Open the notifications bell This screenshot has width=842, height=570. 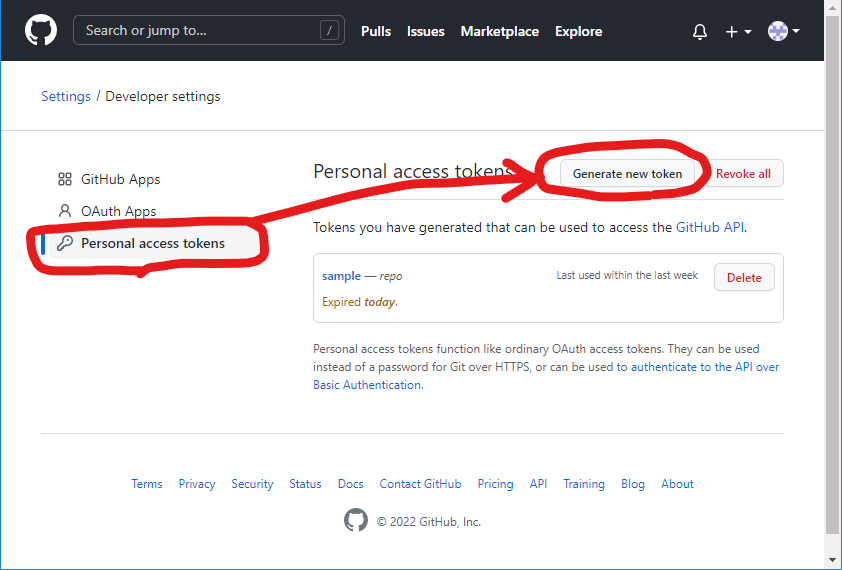pyautogui.click(x=700, y=32)
